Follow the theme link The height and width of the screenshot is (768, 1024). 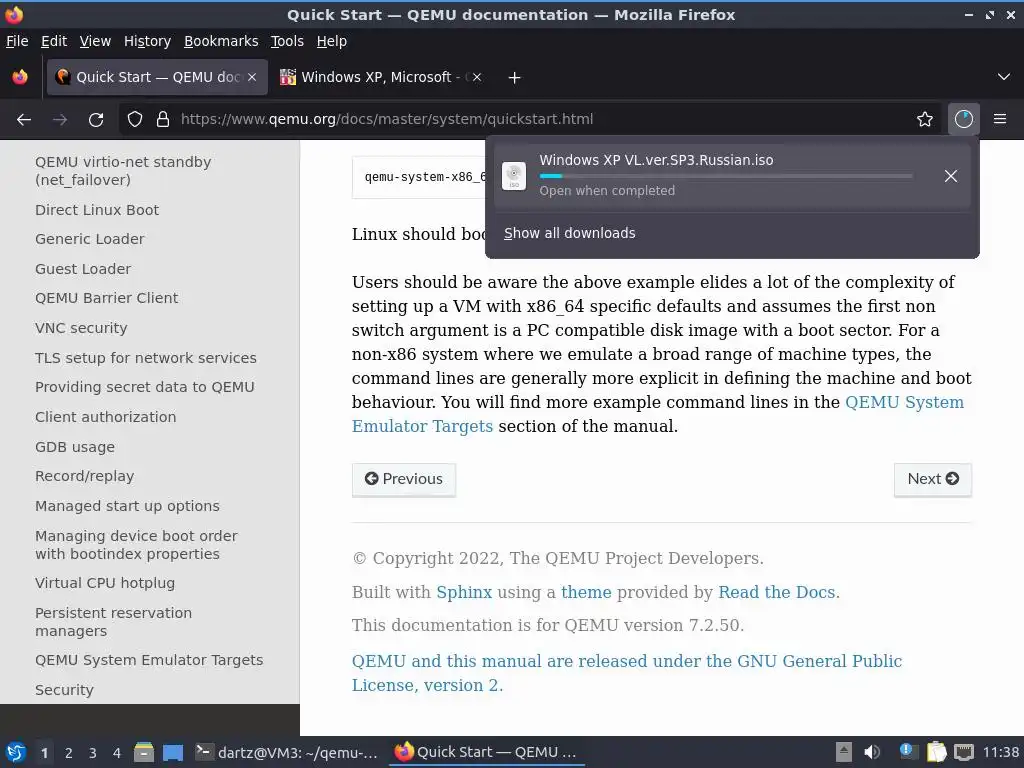(x=586, y=592)
